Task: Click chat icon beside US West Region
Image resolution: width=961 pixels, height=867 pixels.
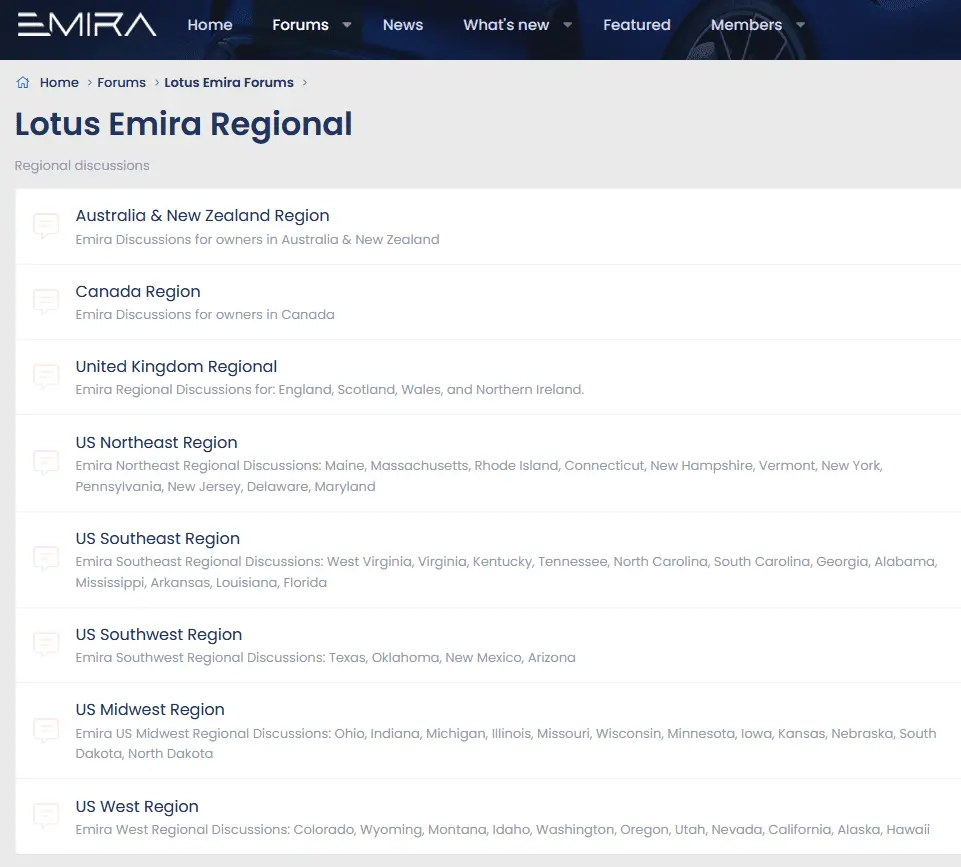Action: click(x=46, y=816)
